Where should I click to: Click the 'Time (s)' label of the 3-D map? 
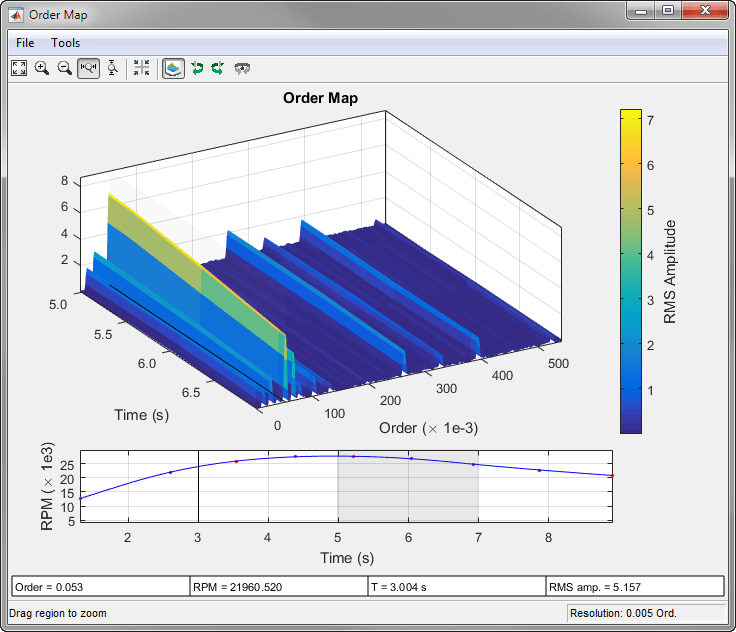tap(141, 415)
